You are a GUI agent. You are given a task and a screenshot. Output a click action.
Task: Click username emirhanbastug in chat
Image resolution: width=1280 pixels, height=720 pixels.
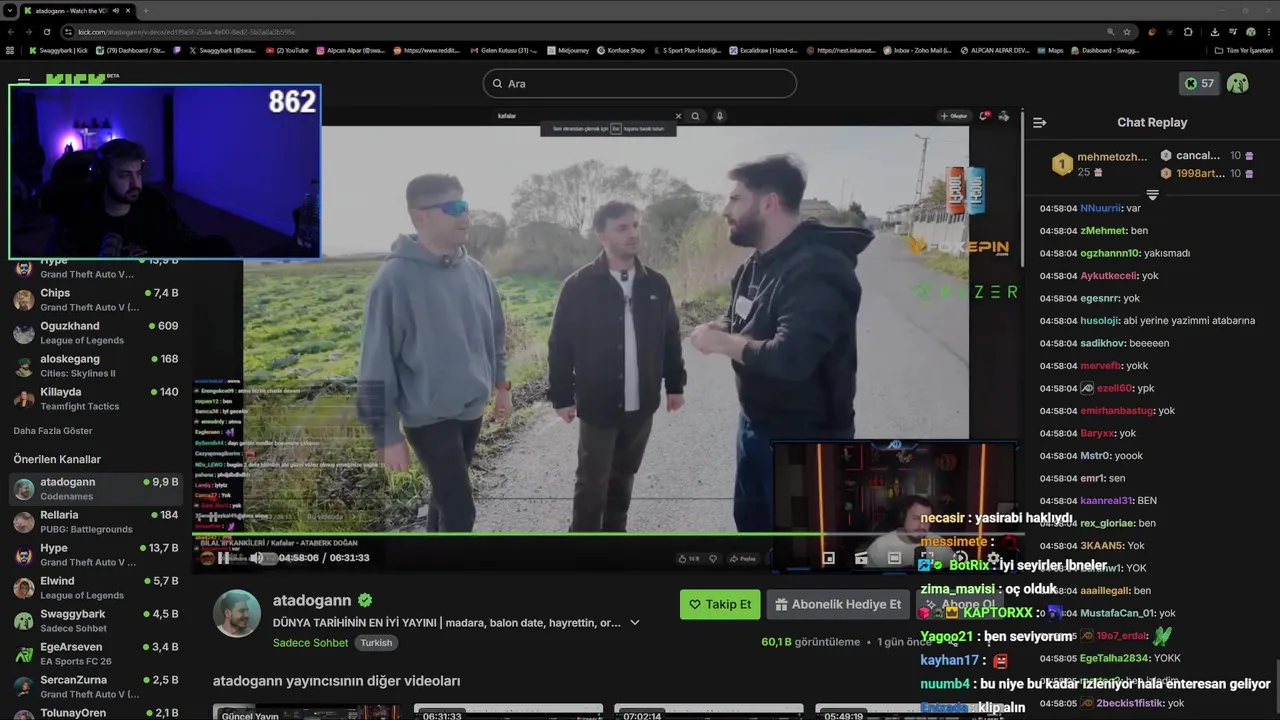1117,411
